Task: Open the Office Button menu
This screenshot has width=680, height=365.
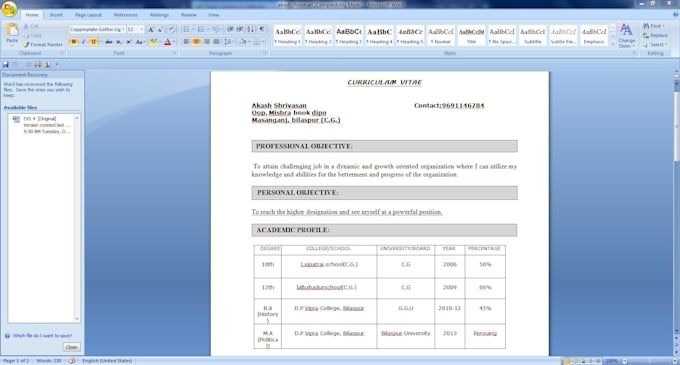Action: click(x=9, y=9)
